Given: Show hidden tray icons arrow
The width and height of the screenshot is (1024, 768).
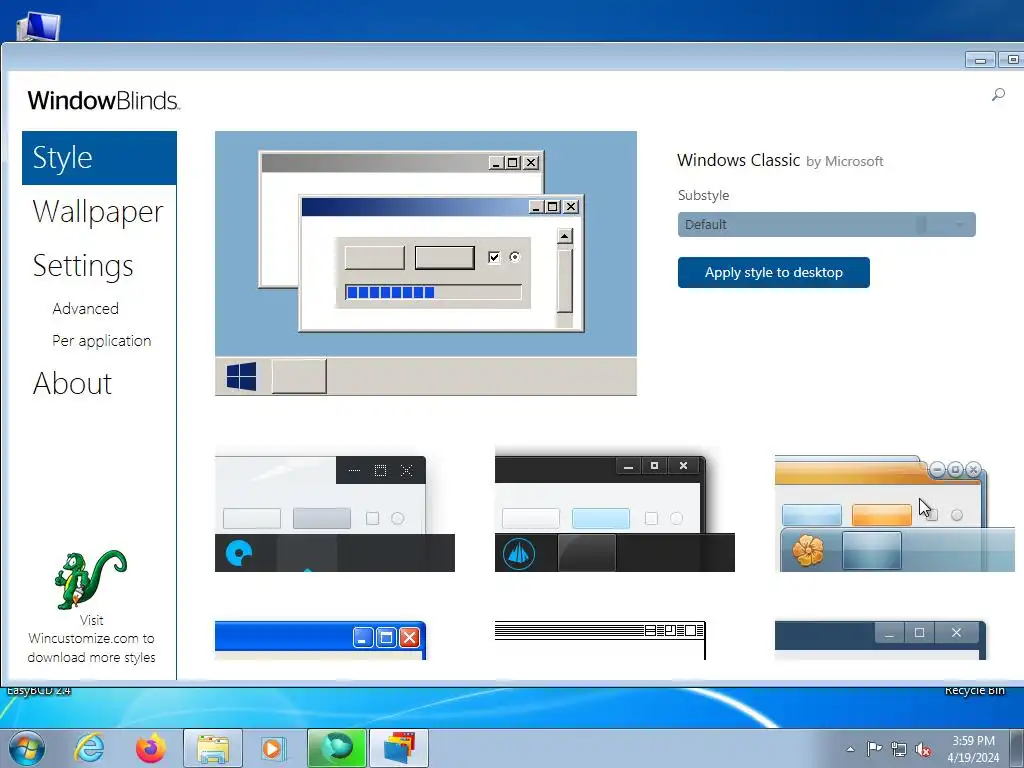Looking at the screenshot, I should (x=850, y=749).
